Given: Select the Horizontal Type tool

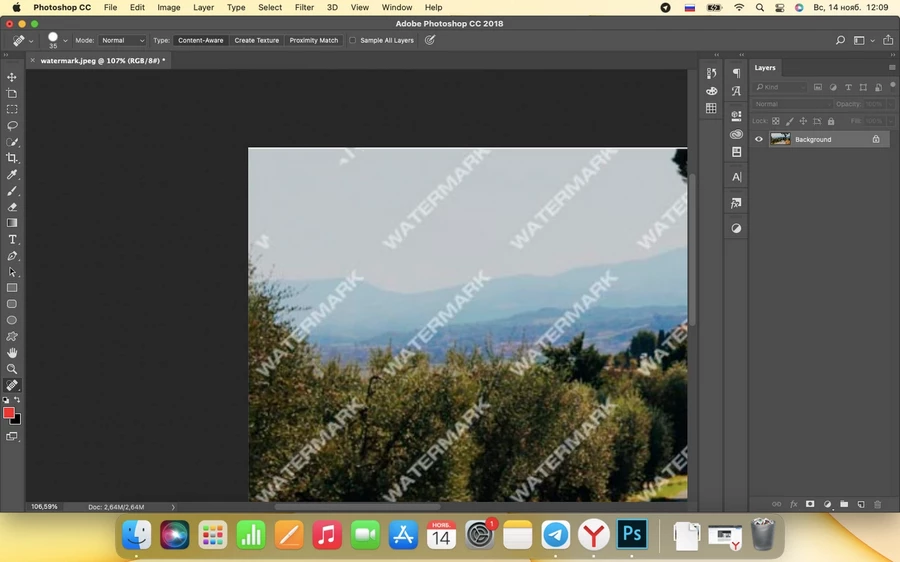Looking at the screenshot, I should (x=12, y=240).
